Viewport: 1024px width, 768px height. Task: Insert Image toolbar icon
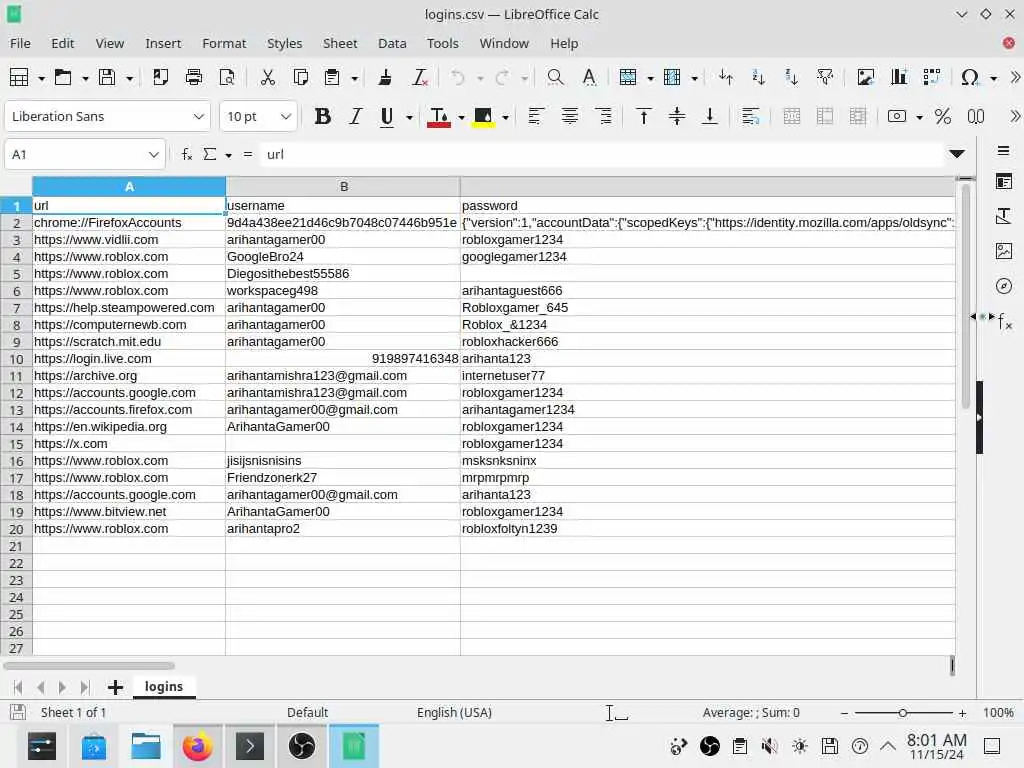[x=865, y=77]
